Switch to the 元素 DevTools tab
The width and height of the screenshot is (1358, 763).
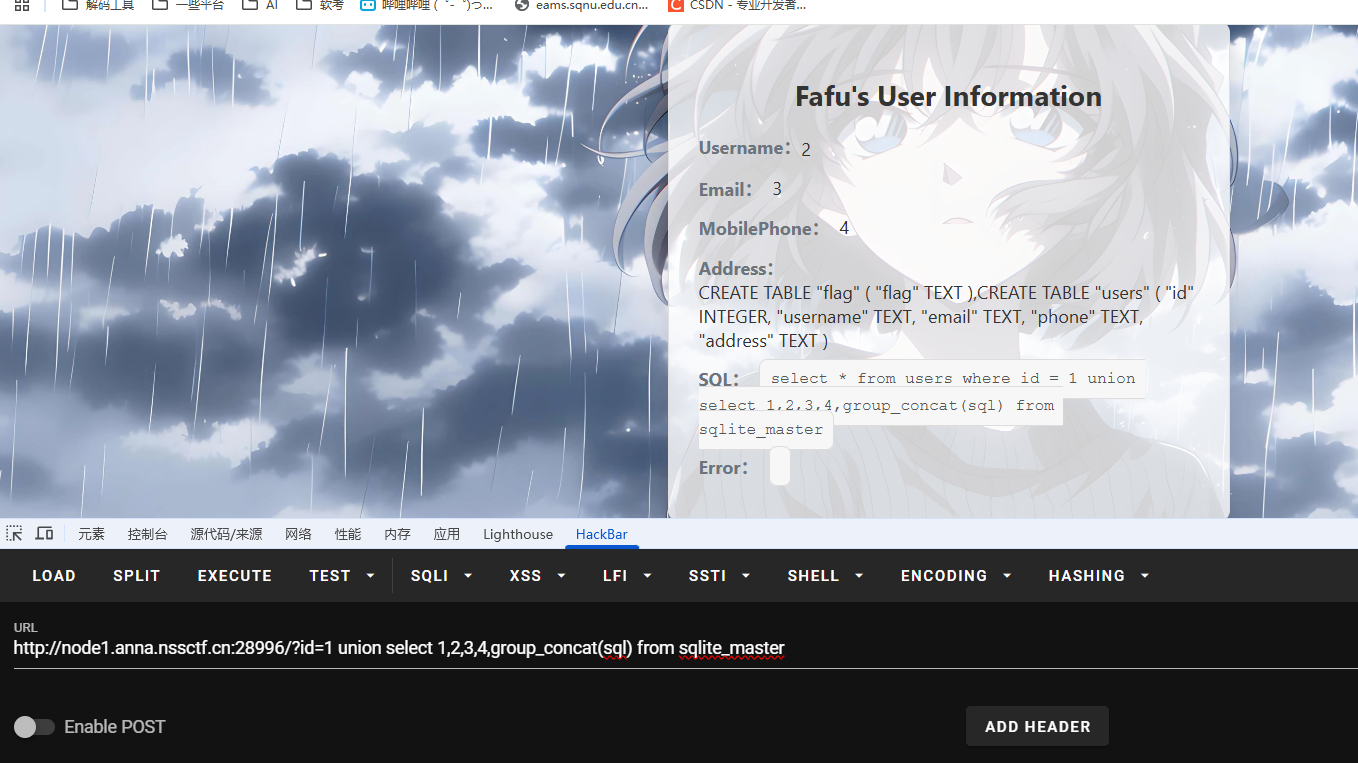click(x=91, y=534)
